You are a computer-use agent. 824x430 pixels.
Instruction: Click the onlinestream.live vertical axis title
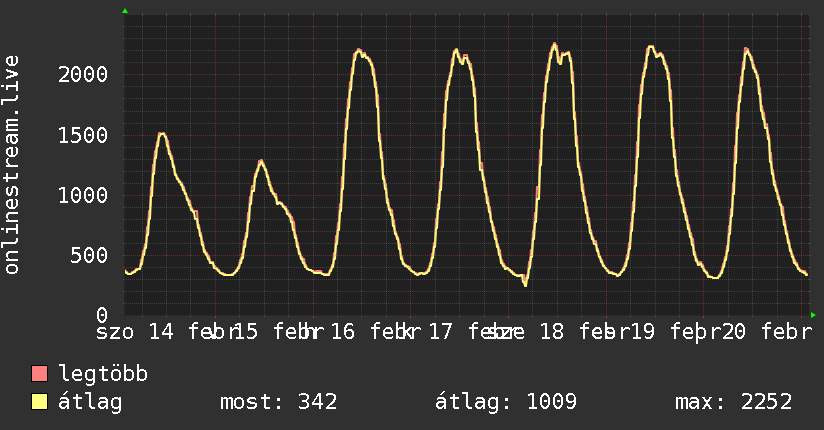[x=12, y=165]
